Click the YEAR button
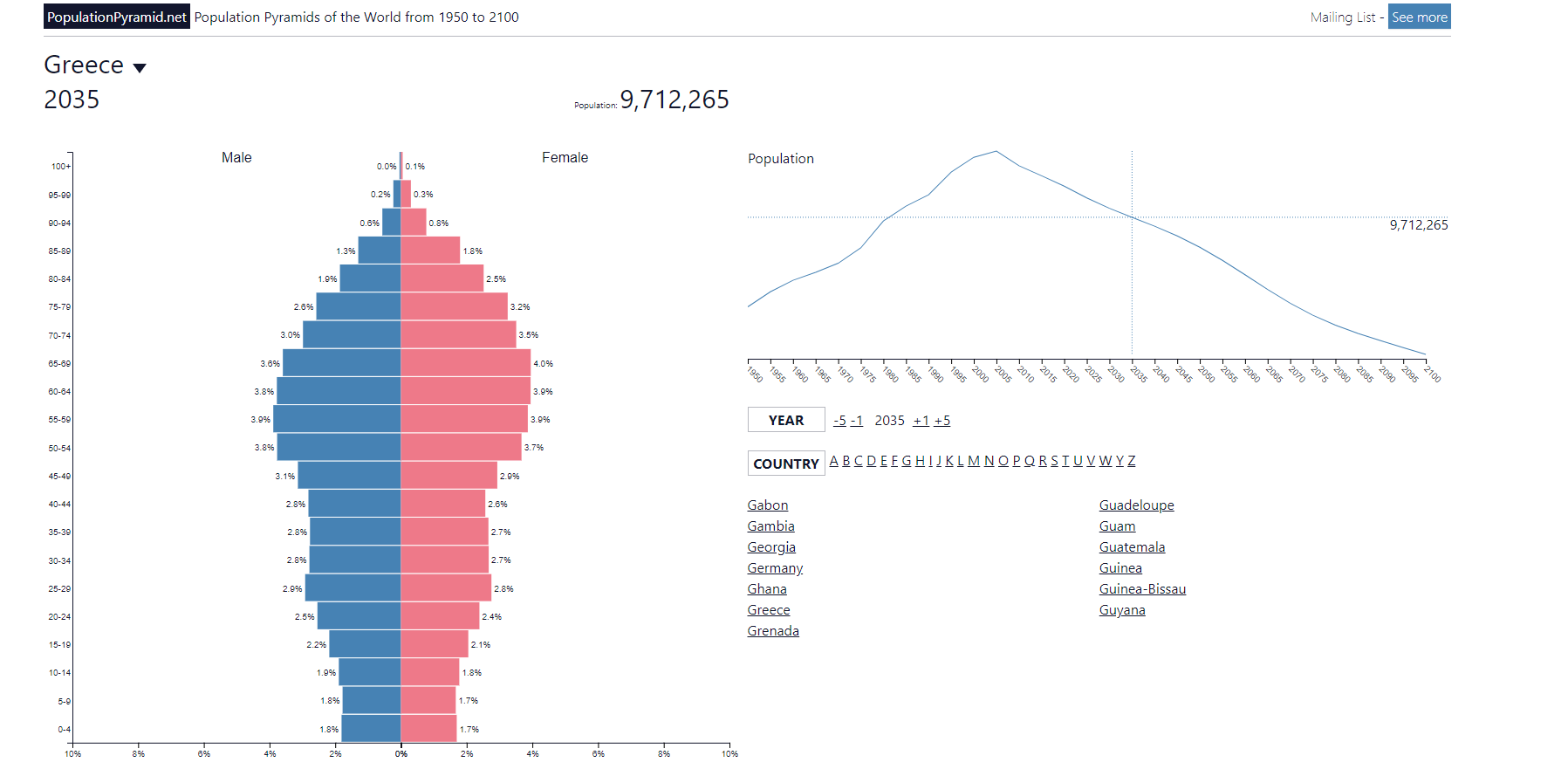 point(786,420)
